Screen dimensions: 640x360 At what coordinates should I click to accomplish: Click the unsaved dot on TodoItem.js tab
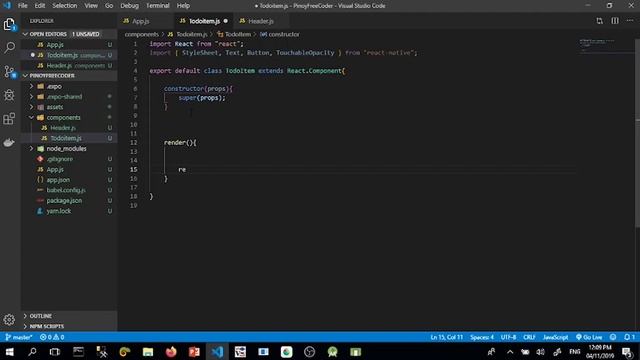pos(225,21)
